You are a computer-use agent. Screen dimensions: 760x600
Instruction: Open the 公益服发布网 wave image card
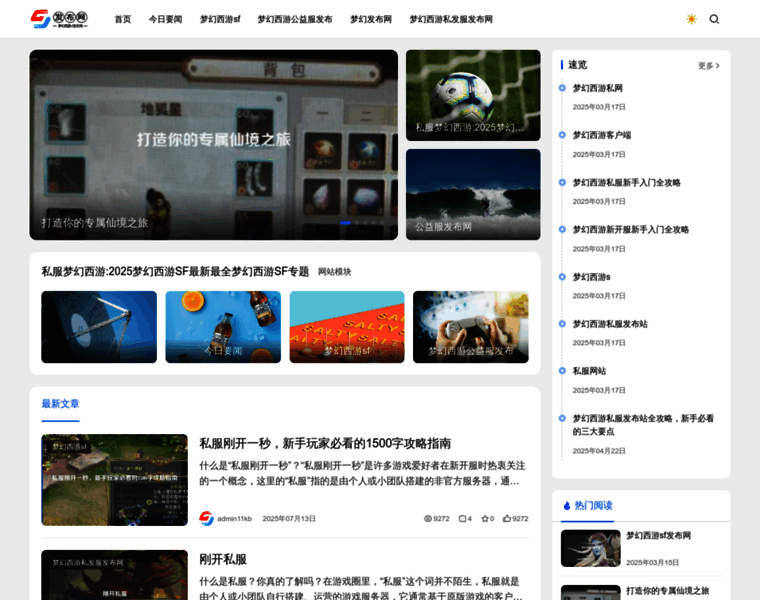pyautogui.click(x=473, y=194)
